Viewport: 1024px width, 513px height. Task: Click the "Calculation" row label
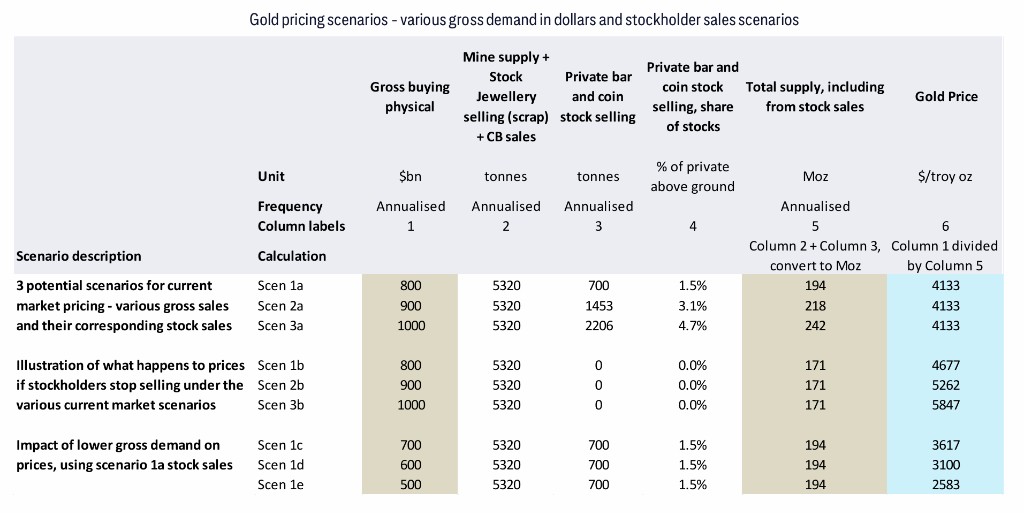(x=292, y=256)
